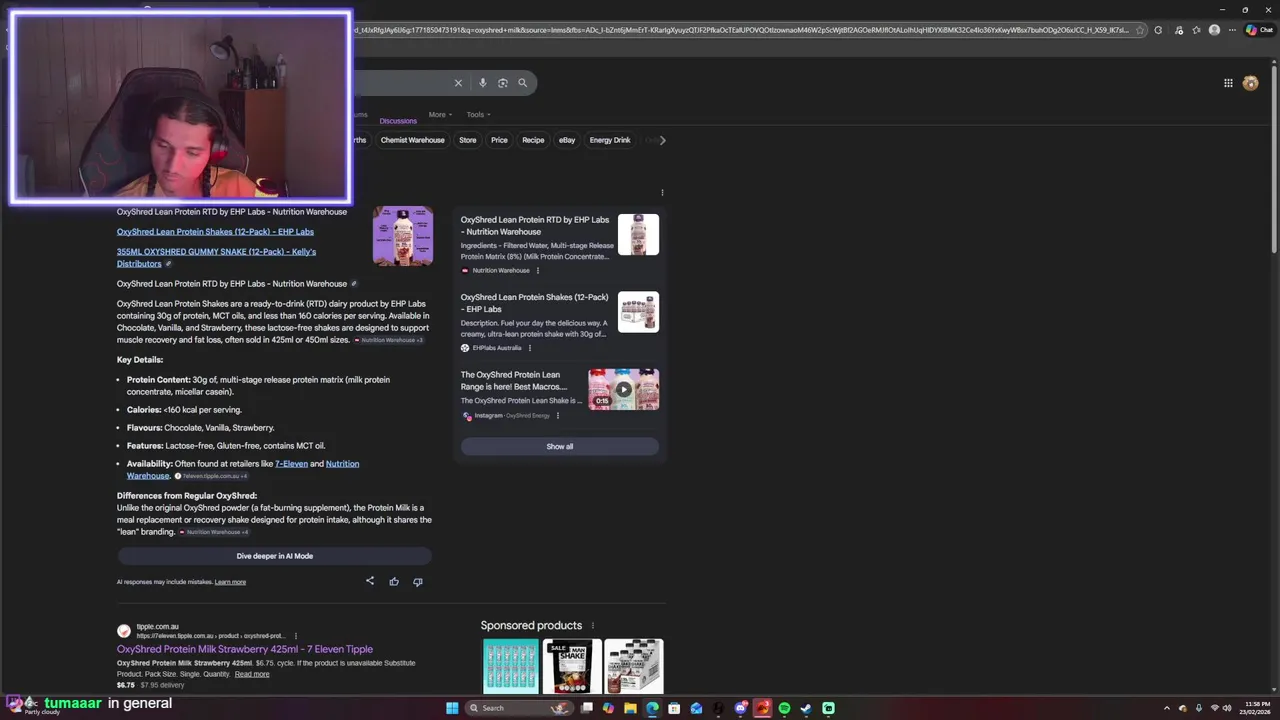Screen dimensions: 1280x720
Task: Favorite this page with the address bar star
Action: 1140,30
